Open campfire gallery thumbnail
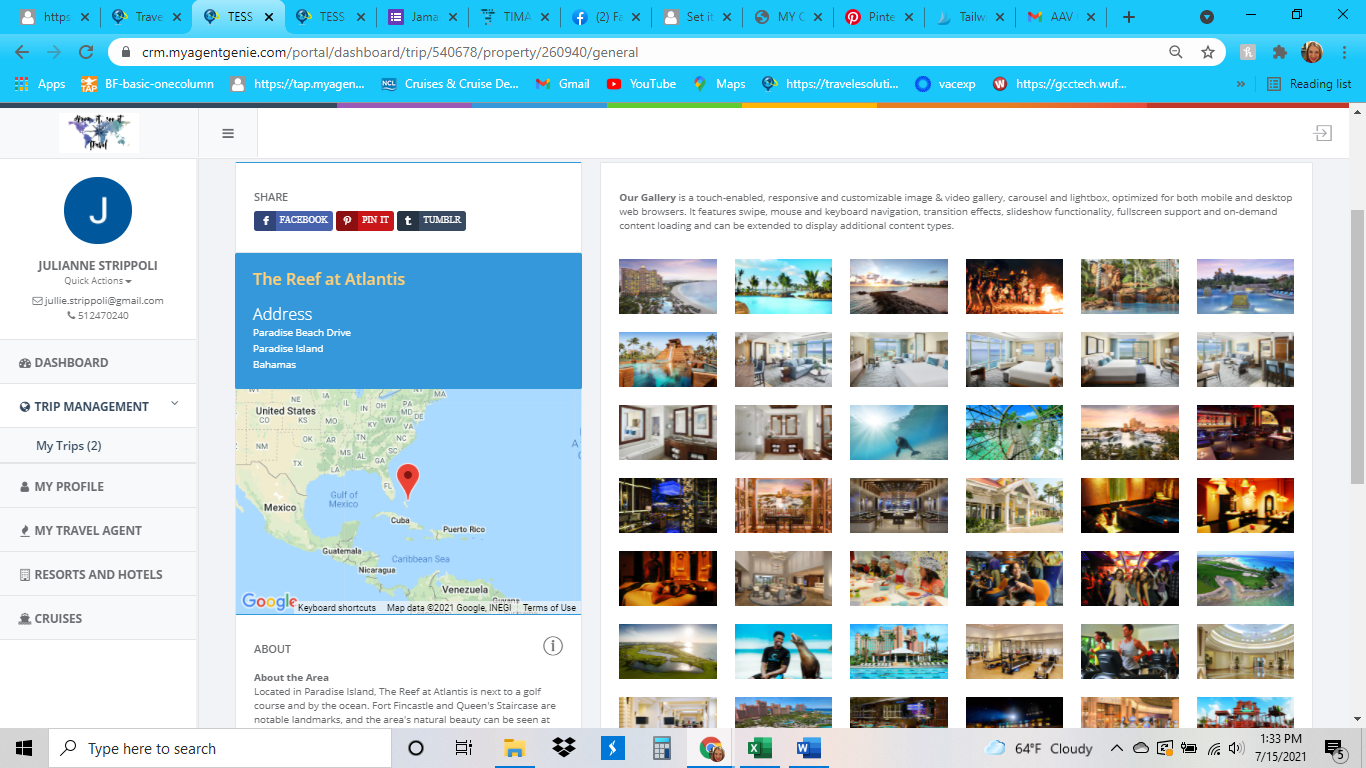 1014,287
